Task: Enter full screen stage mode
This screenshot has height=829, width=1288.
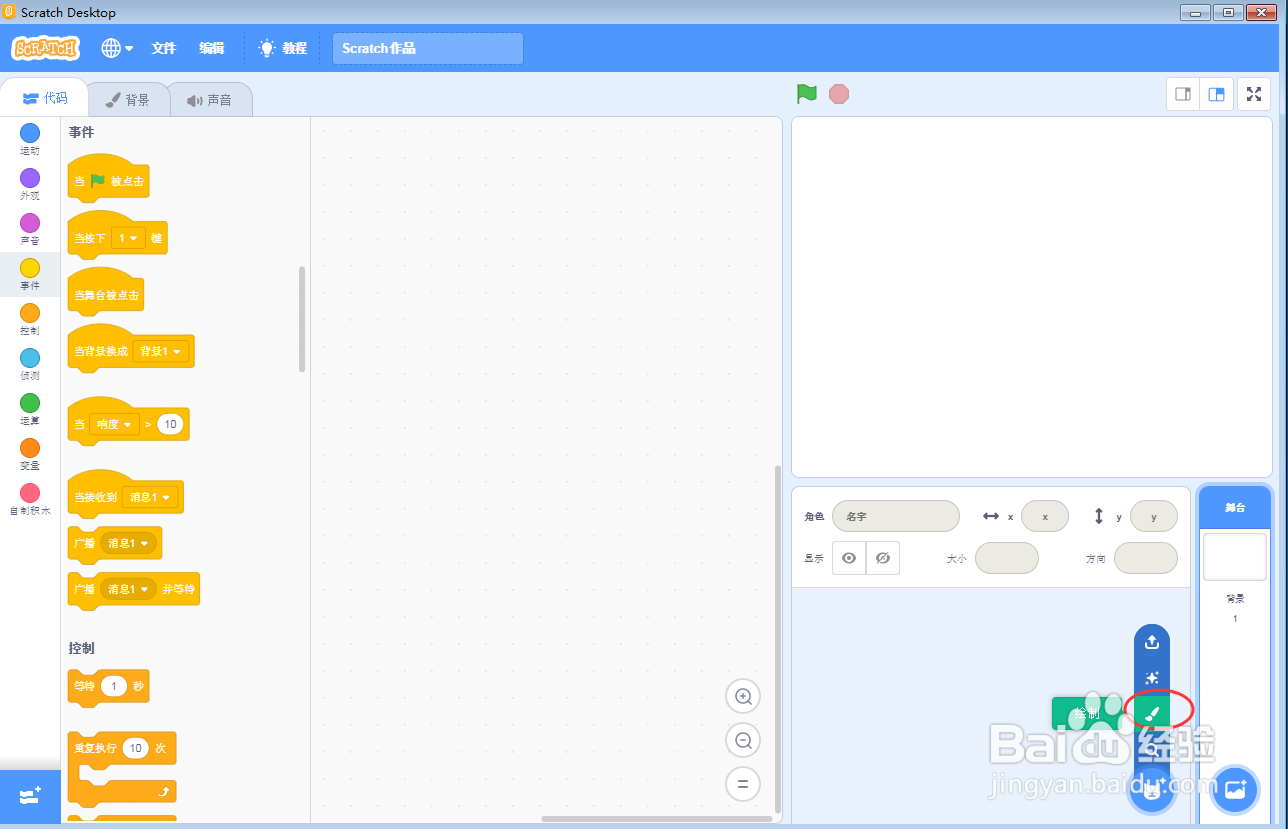Action: click(1254, 94)
